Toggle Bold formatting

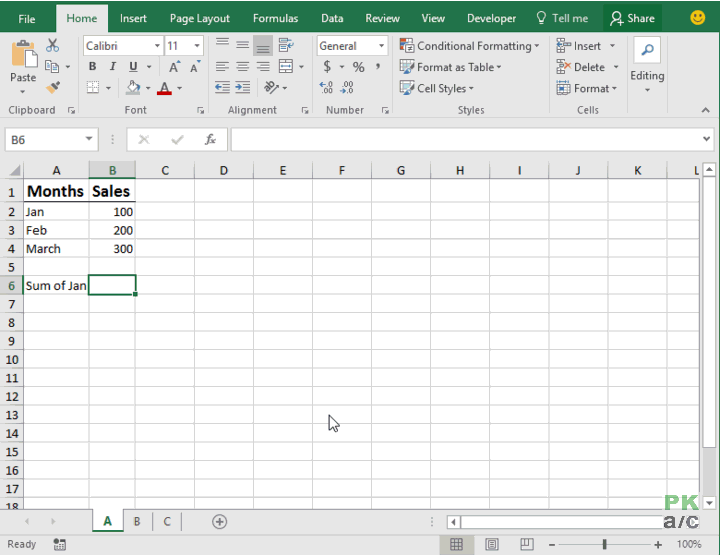click(92, 67)
